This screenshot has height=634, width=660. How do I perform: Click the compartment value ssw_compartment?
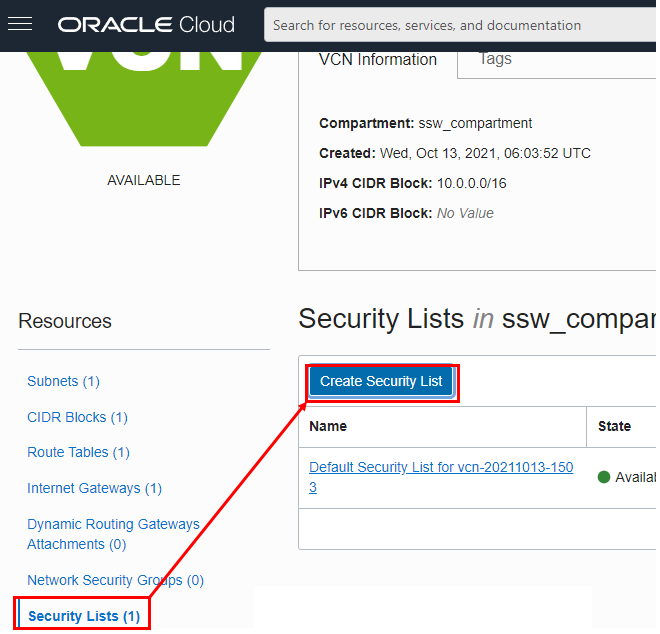pyautogui.click(x=475, y=124)
